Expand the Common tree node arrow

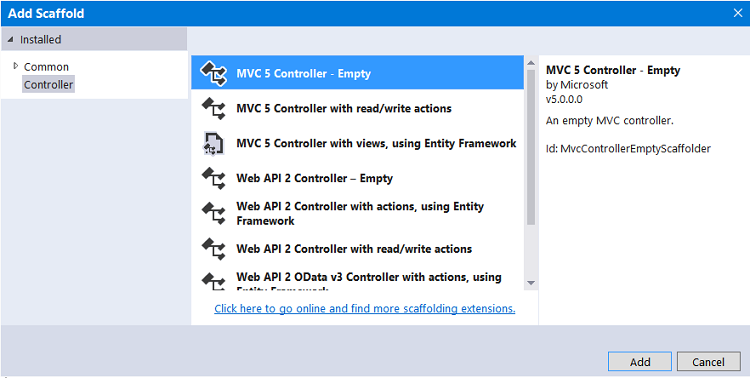click(x=16, y=66)
